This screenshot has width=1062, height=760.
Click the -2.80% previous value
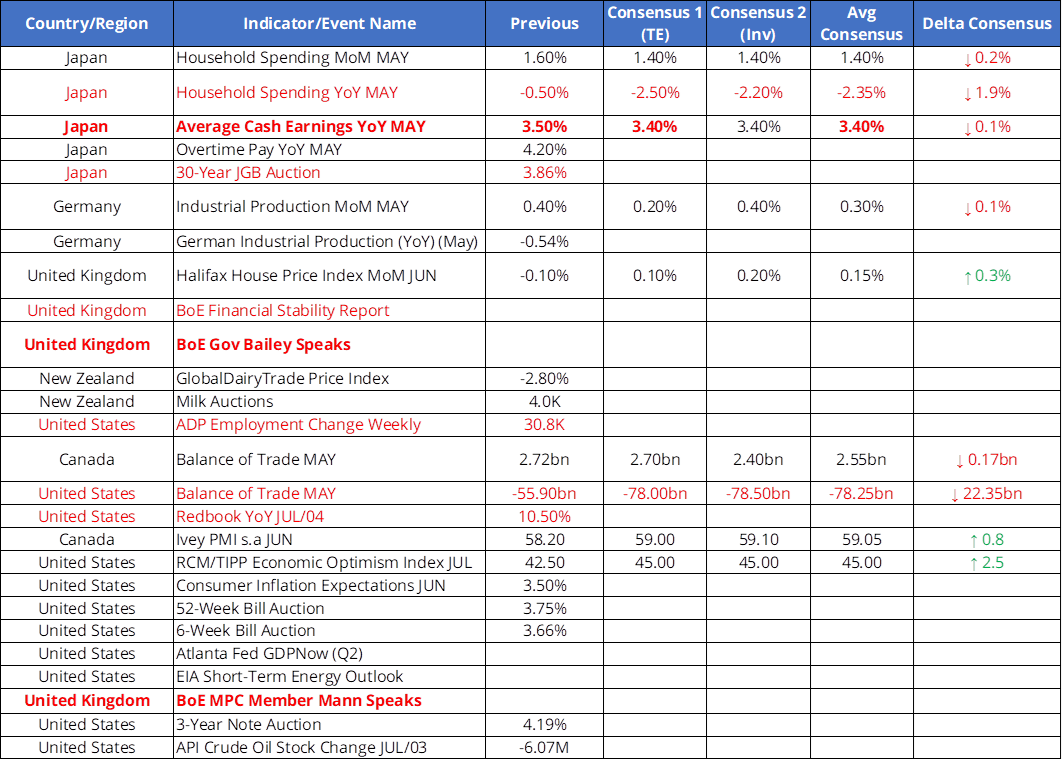pyautogui.click(x=545, y=379)
